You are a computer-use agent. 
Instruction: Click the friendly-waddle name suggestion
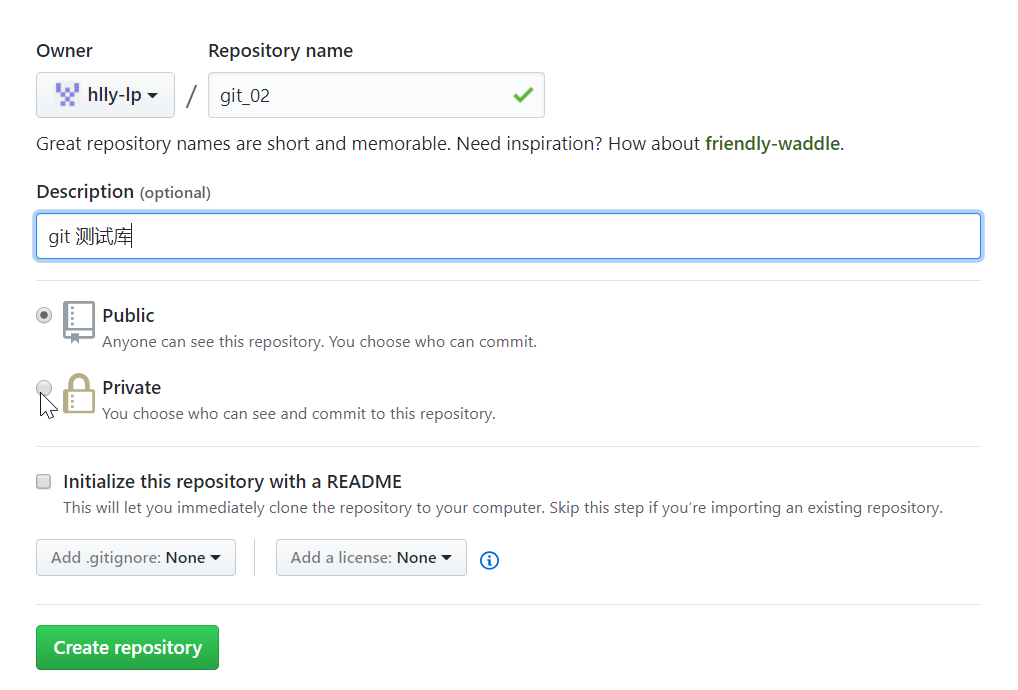772,144
